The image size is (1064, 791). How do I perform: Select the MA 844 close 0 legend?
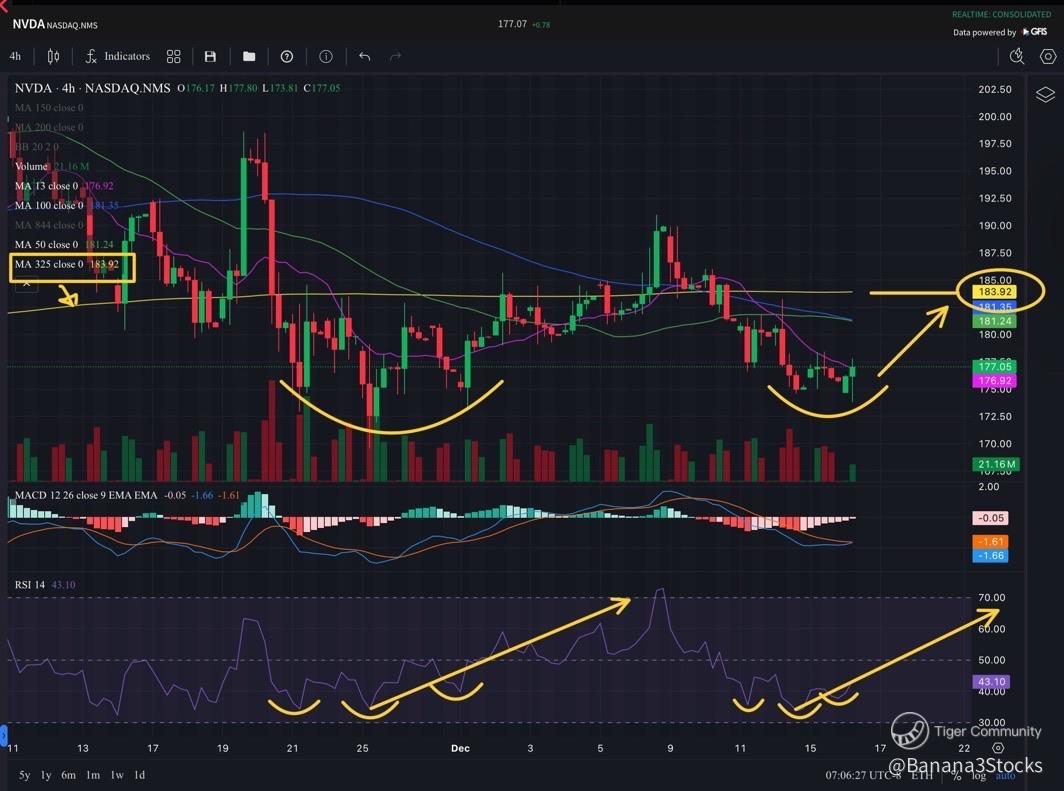coord(49,225)
